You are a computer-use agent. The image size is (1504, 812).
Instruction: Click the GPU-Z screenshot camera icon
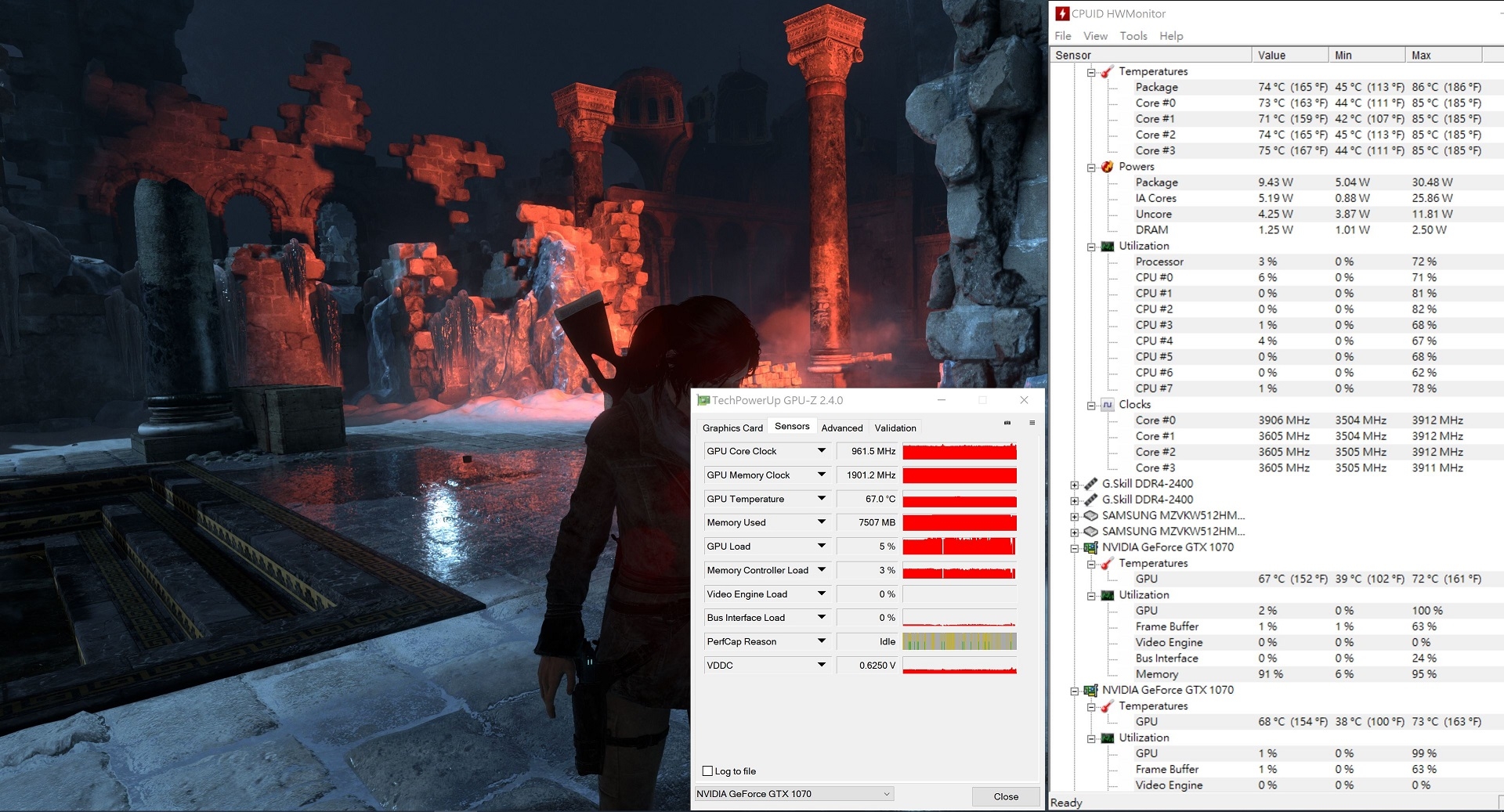point(1007,423)
